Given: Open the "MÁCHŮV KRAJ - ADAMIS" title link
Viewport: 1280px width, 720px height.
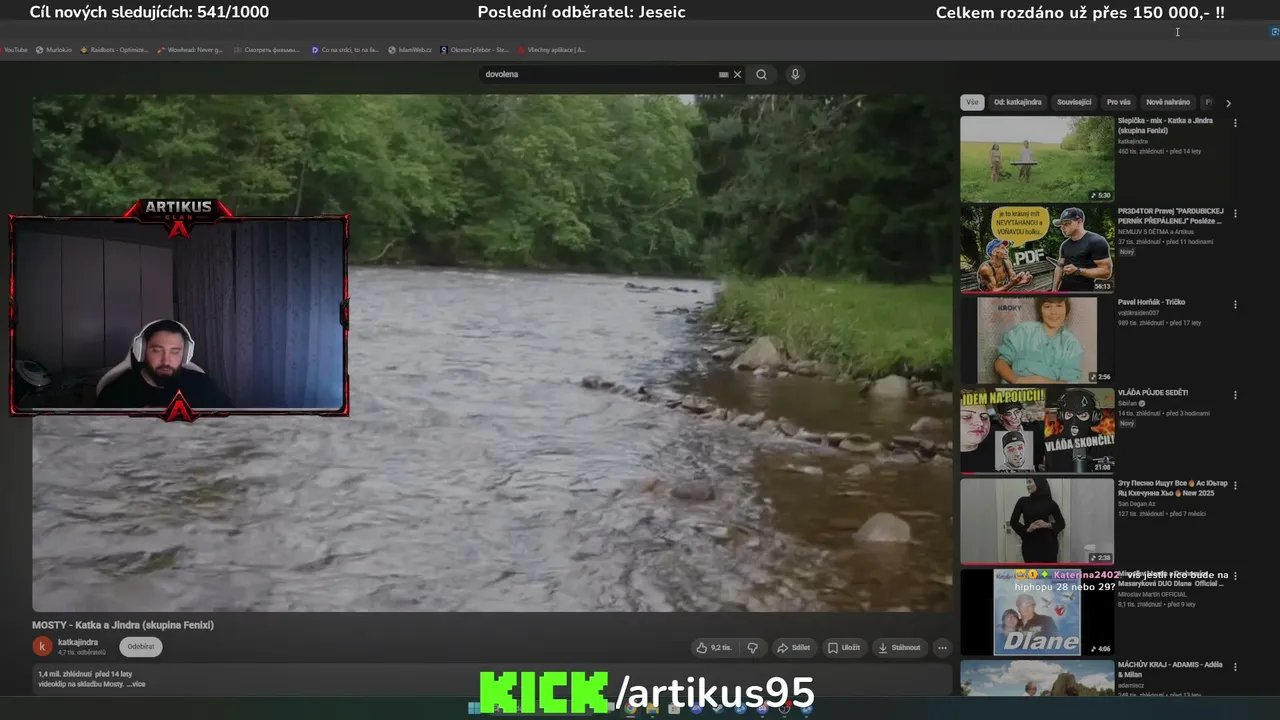Looking at the screenshot, I should pyautogui.click(x=1170, y=669).
